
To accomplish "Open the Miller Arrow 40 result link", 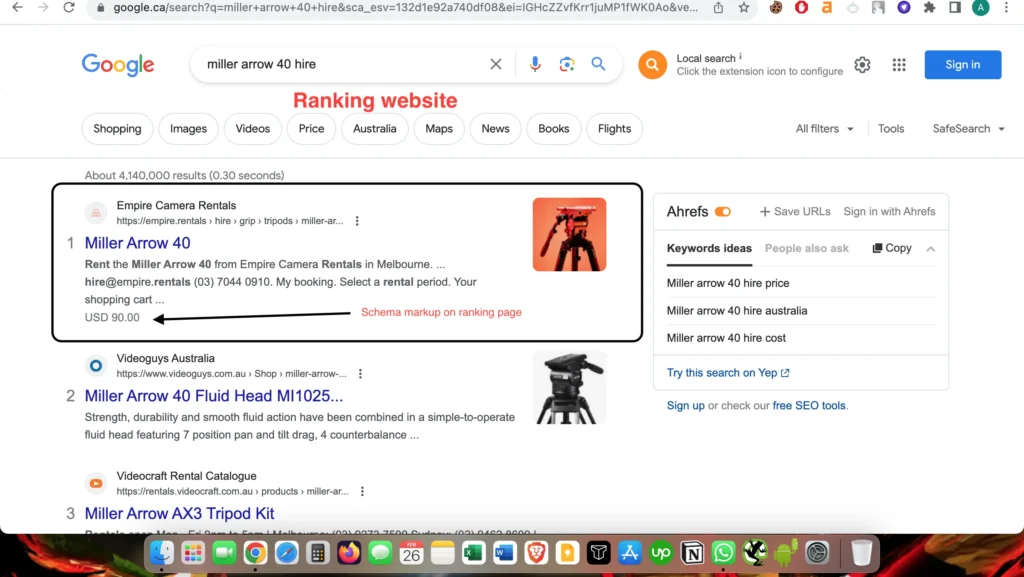I will coord(137,243).
